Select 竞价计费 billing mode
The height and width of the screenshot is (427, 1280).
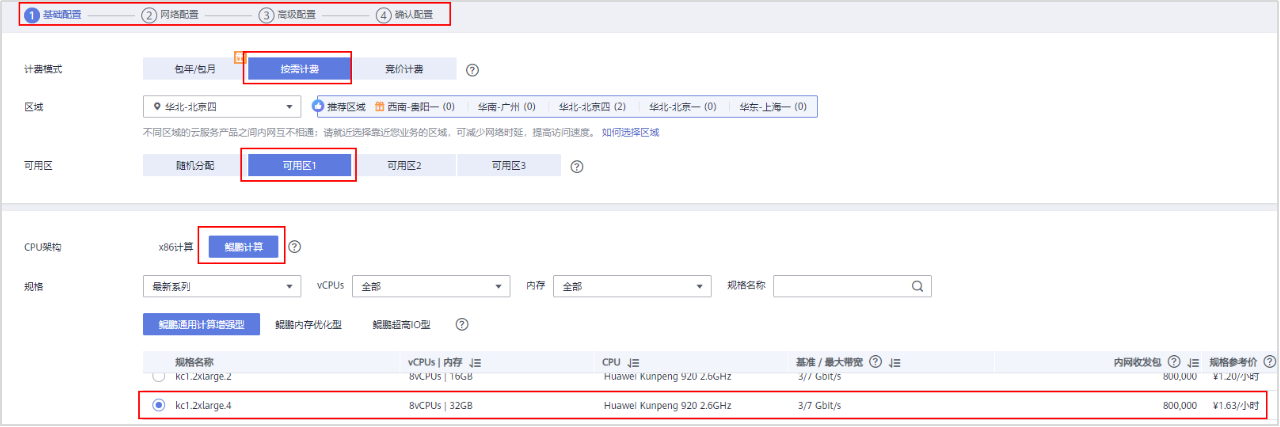(x=404, y=69)
